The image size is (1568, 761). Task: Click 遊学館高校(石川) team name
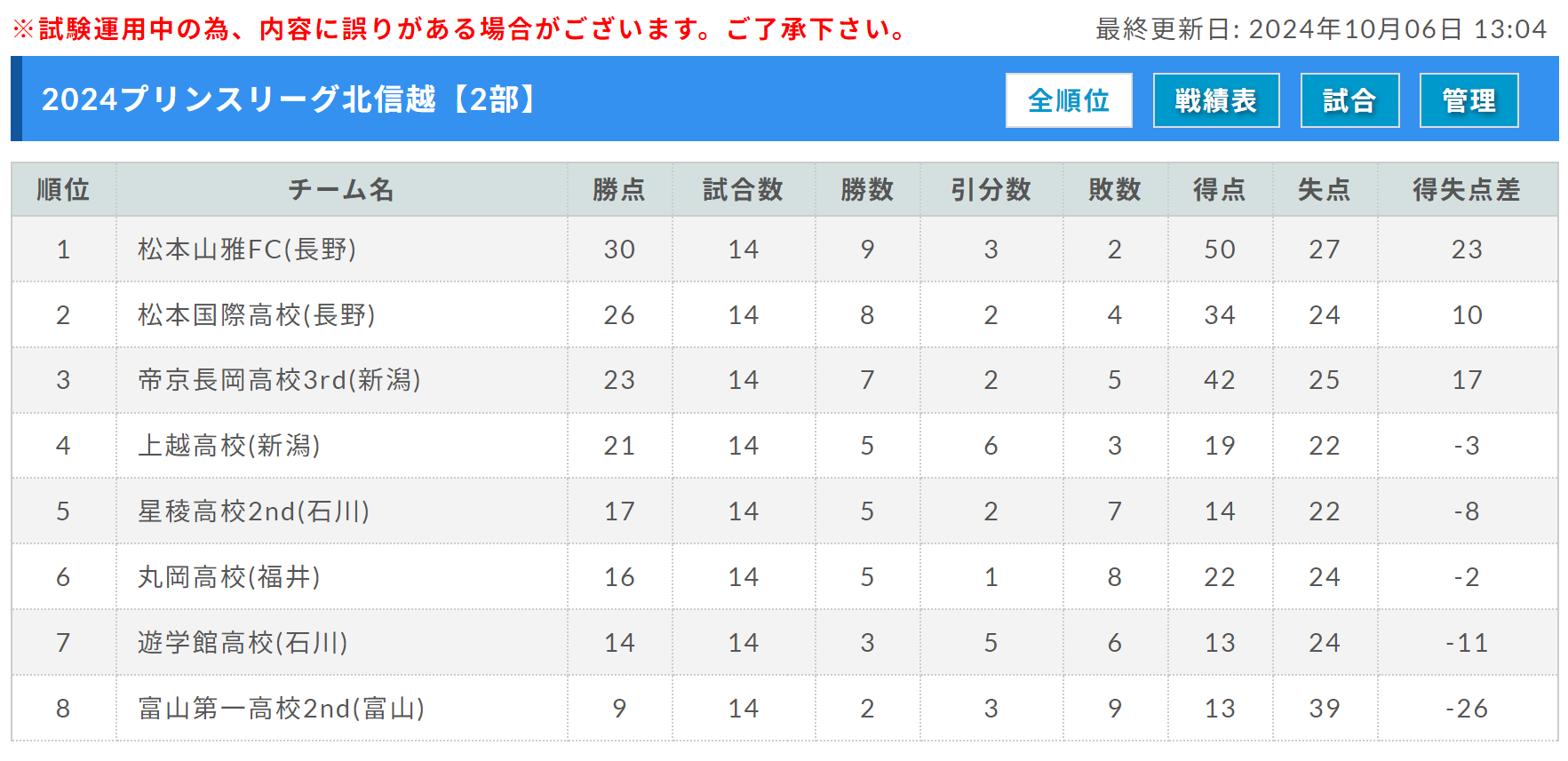(x=243, y=643)
